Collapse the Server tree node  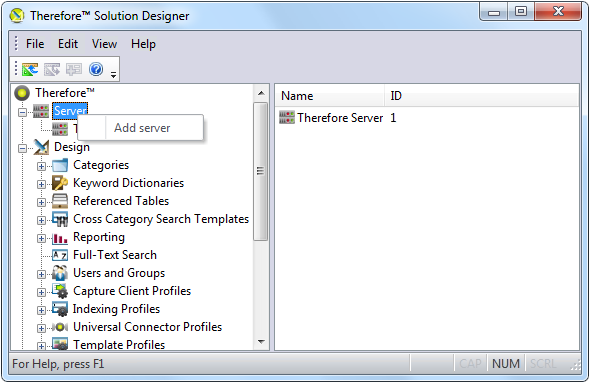coord(23,112)
